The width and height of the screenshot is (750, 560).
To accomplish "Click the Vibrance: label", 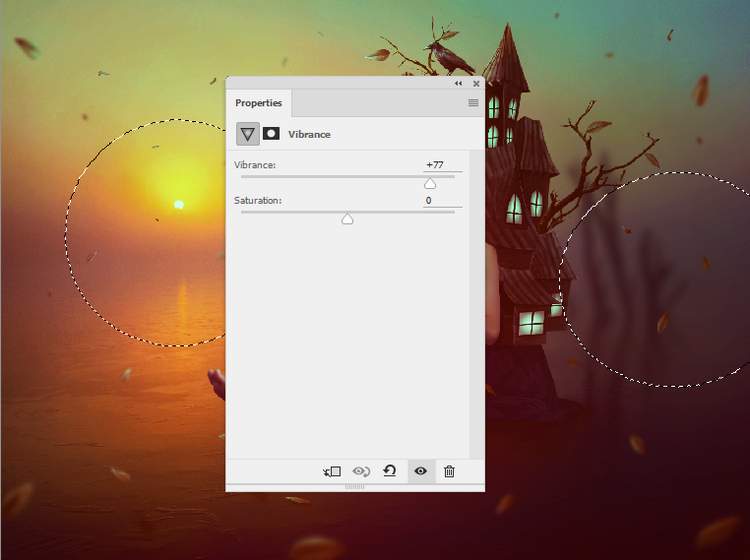I will point(254,165).
